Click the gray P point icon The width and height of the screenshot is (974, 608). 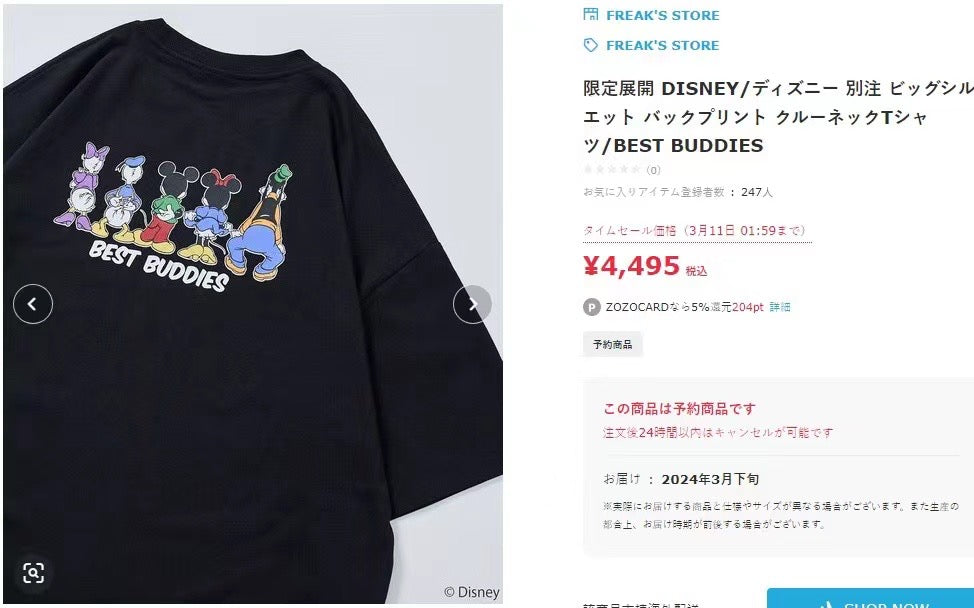pyautogui.click(x=591, y=307)
